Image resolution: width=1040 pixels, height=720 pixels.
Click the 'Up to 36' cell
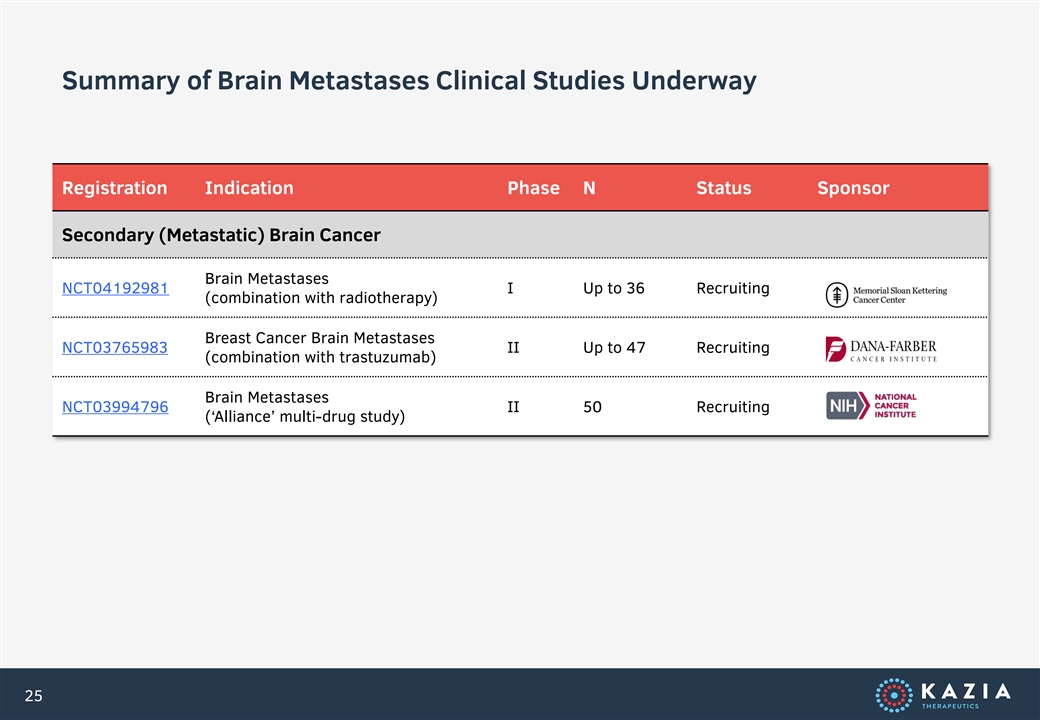tap(614, 288)
